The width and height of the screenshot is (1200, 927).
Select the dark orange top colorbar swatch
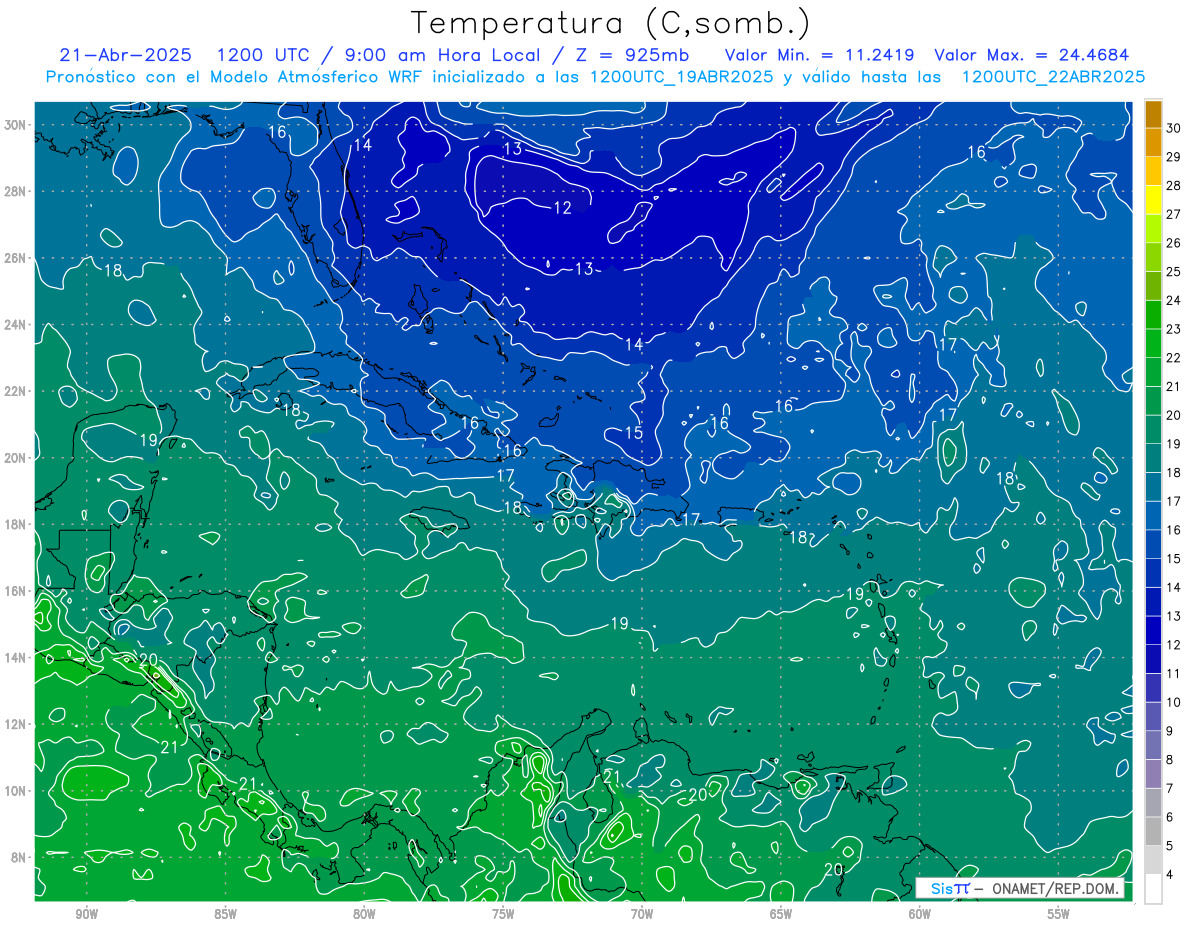click(x=1153, y=113)
